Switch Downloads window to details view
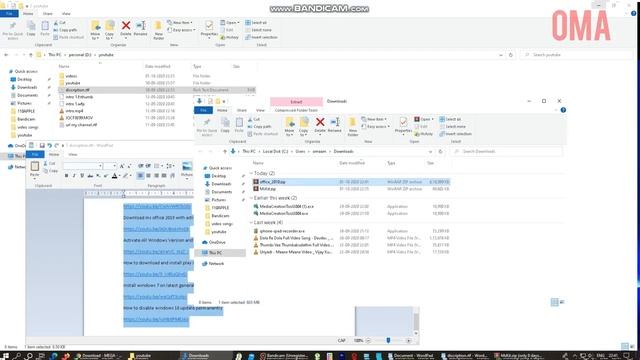The image size is (640, 360). [x=554, y=302]
